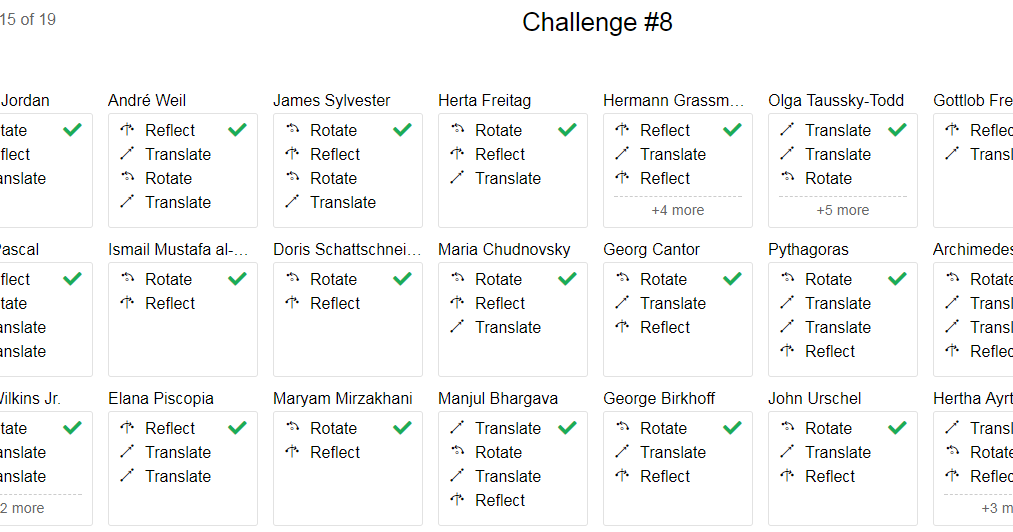The width and height of the screenshot is (1013, 532).
Task: Click Reflect icon in Manjul Bhargava's card
Action: pyautogui.click(x=457, y=500)
